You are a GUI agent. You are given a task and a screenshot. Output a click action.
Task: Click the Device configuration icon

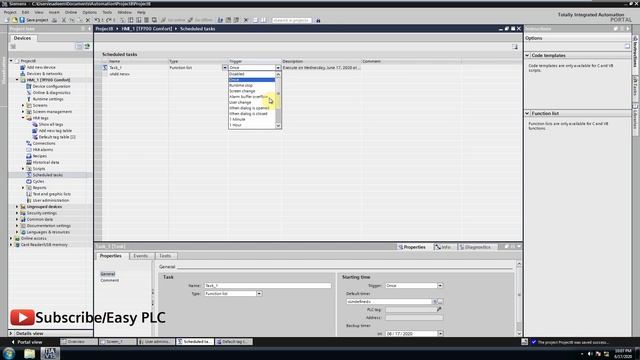29,86
